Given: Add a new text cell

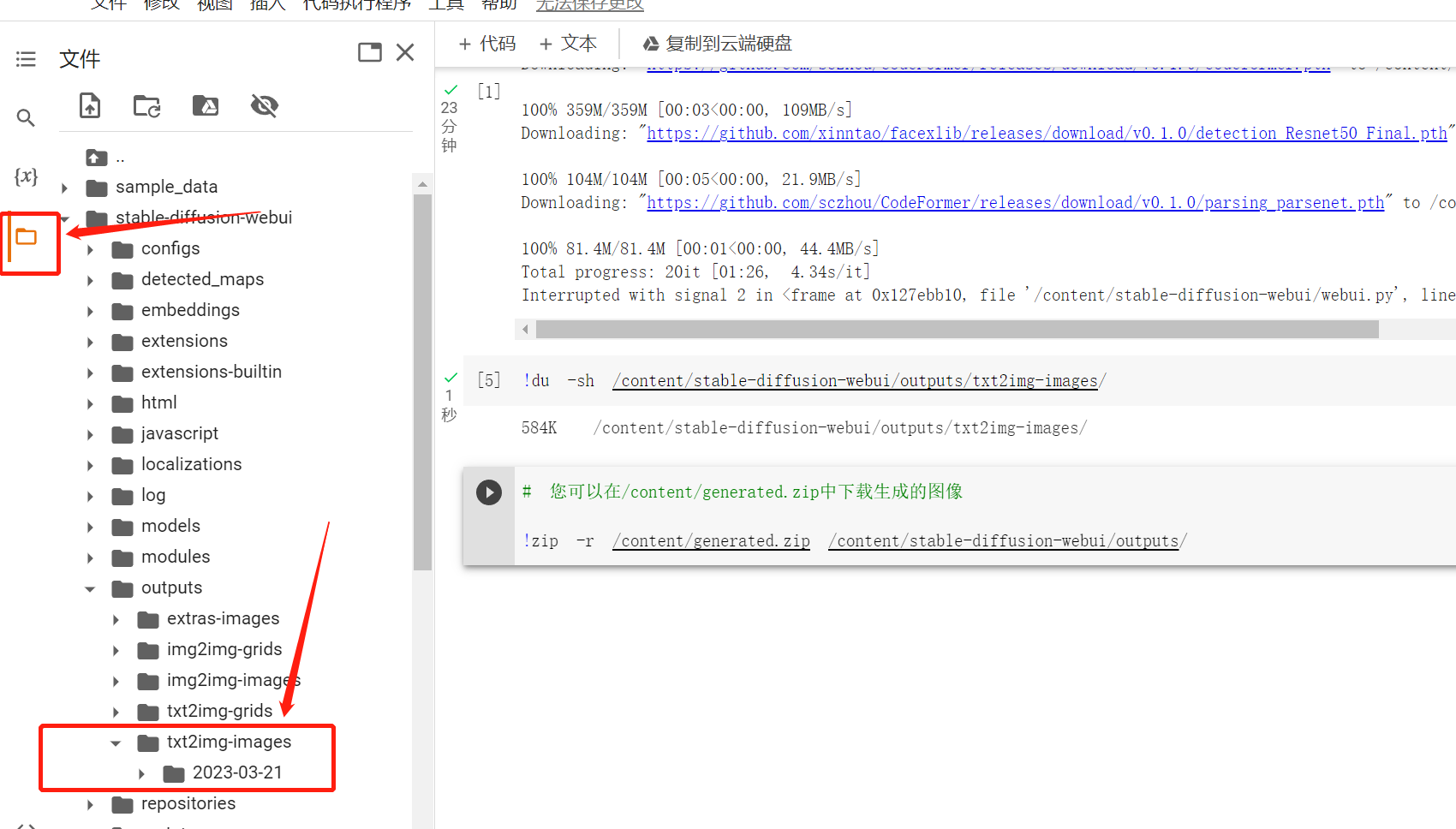Looking at the screenshot, I should [x=568, y=44].
